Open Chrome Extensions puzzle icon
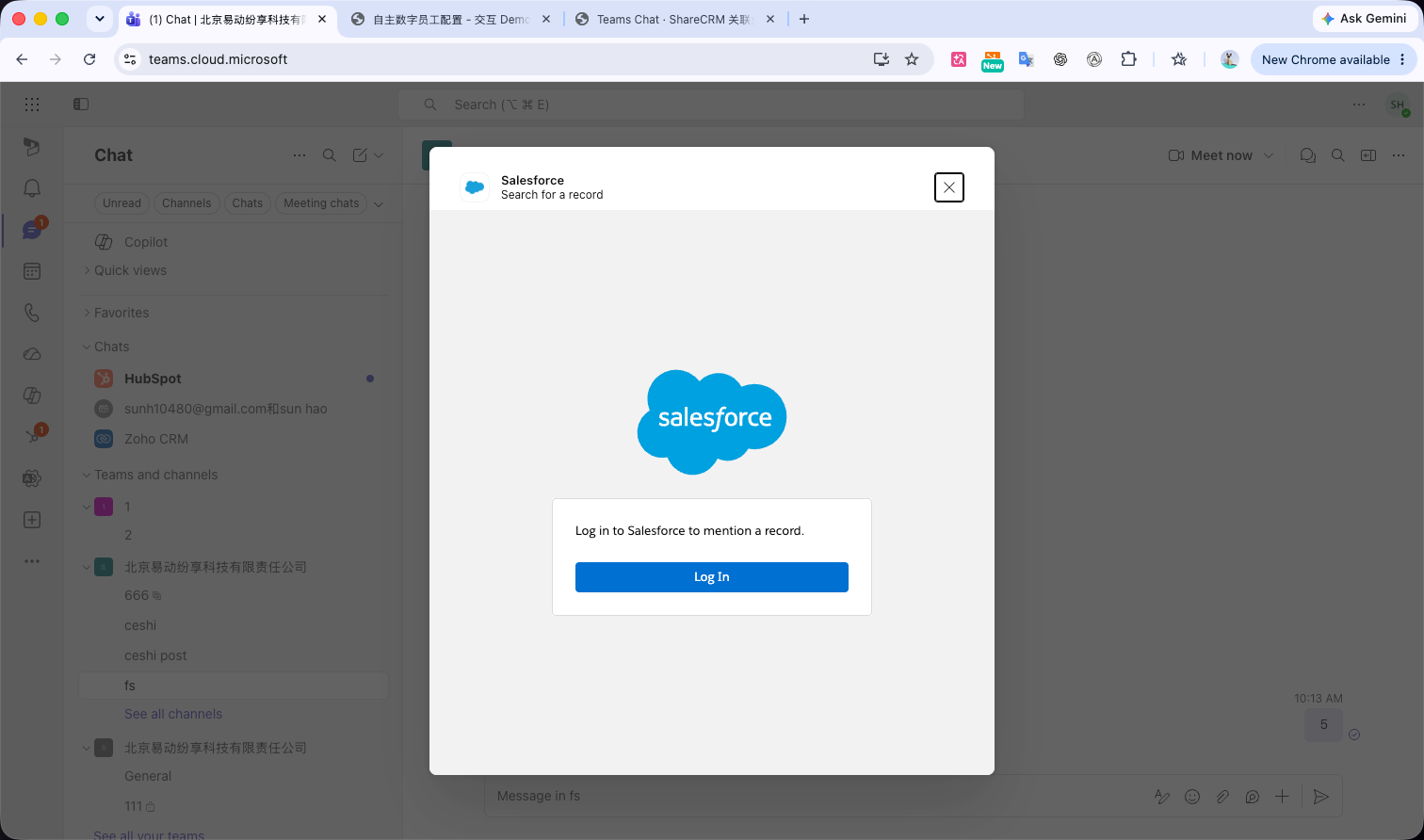Screen dimensions: 1424x840 point(1128,59)
